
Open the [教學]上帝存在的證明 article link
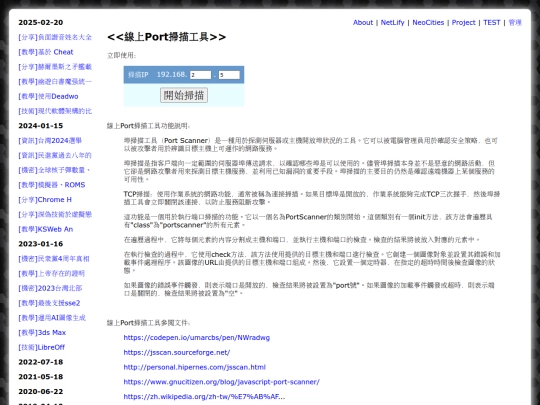(52, 273)
